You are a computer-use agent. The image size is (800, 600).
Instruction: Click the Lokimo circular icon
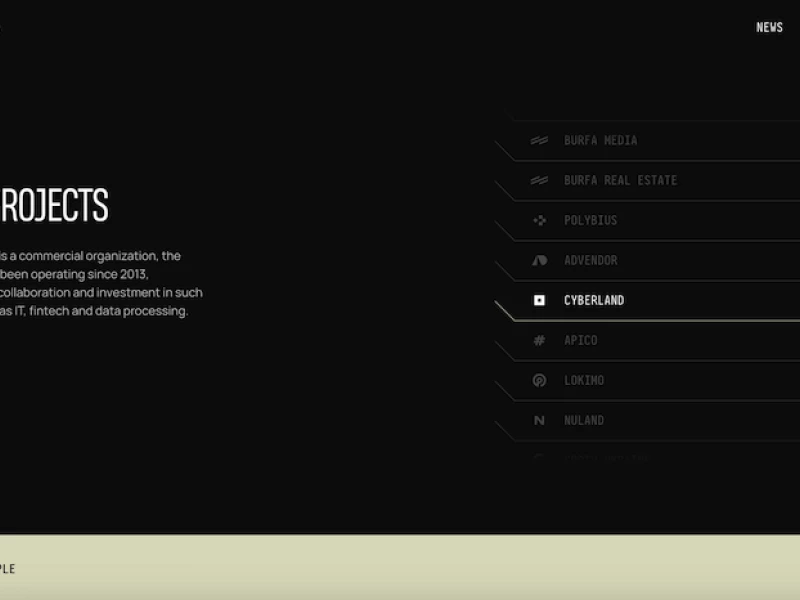point(539,380)
